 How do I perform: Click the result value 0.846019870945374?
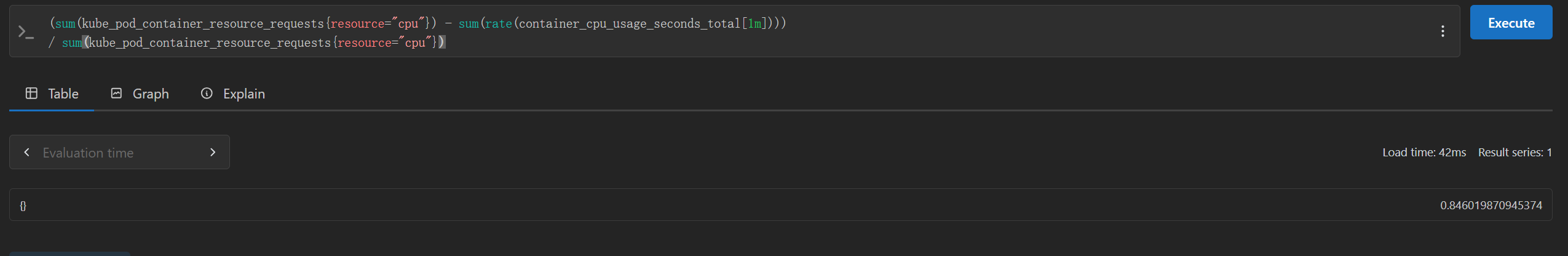[x=1491, y=206]
